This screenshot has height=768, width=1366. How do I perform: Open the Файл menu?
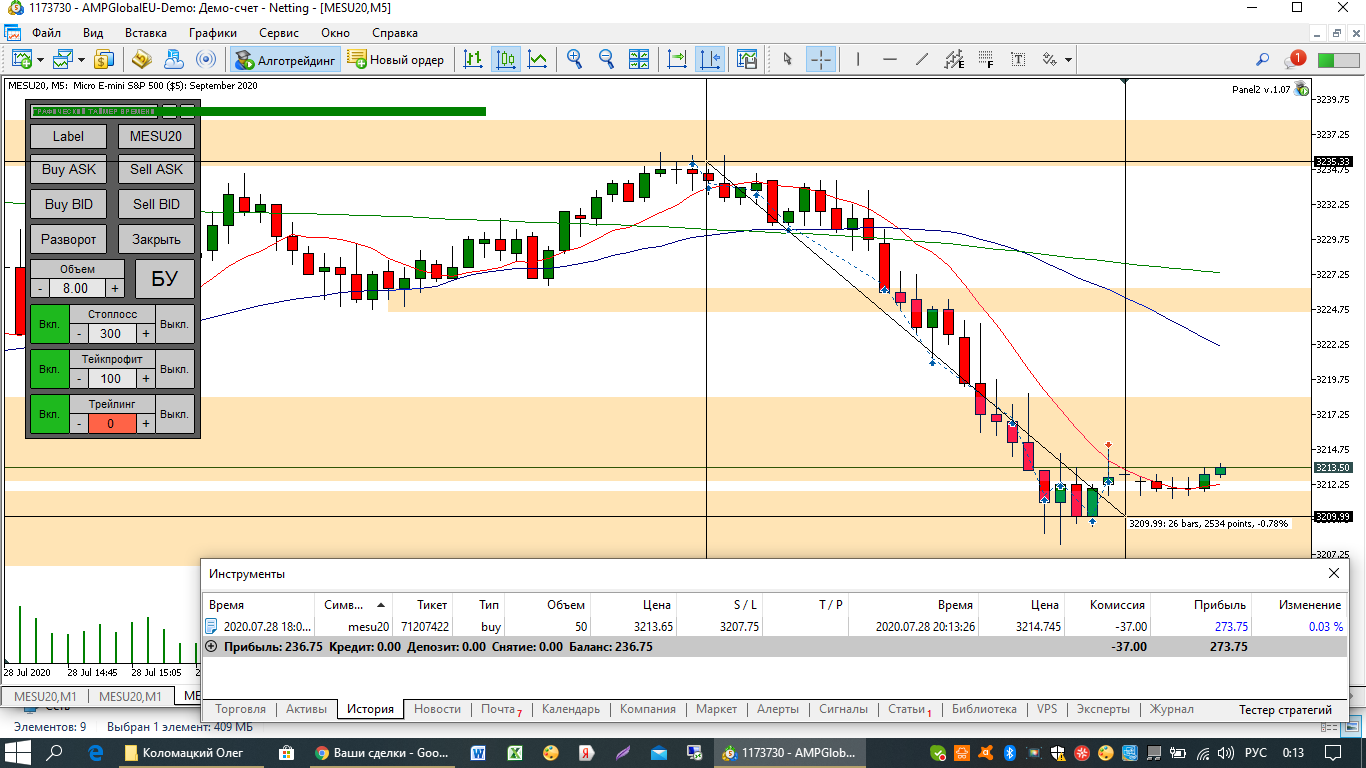pyautogui.click(x=47, y=33)
